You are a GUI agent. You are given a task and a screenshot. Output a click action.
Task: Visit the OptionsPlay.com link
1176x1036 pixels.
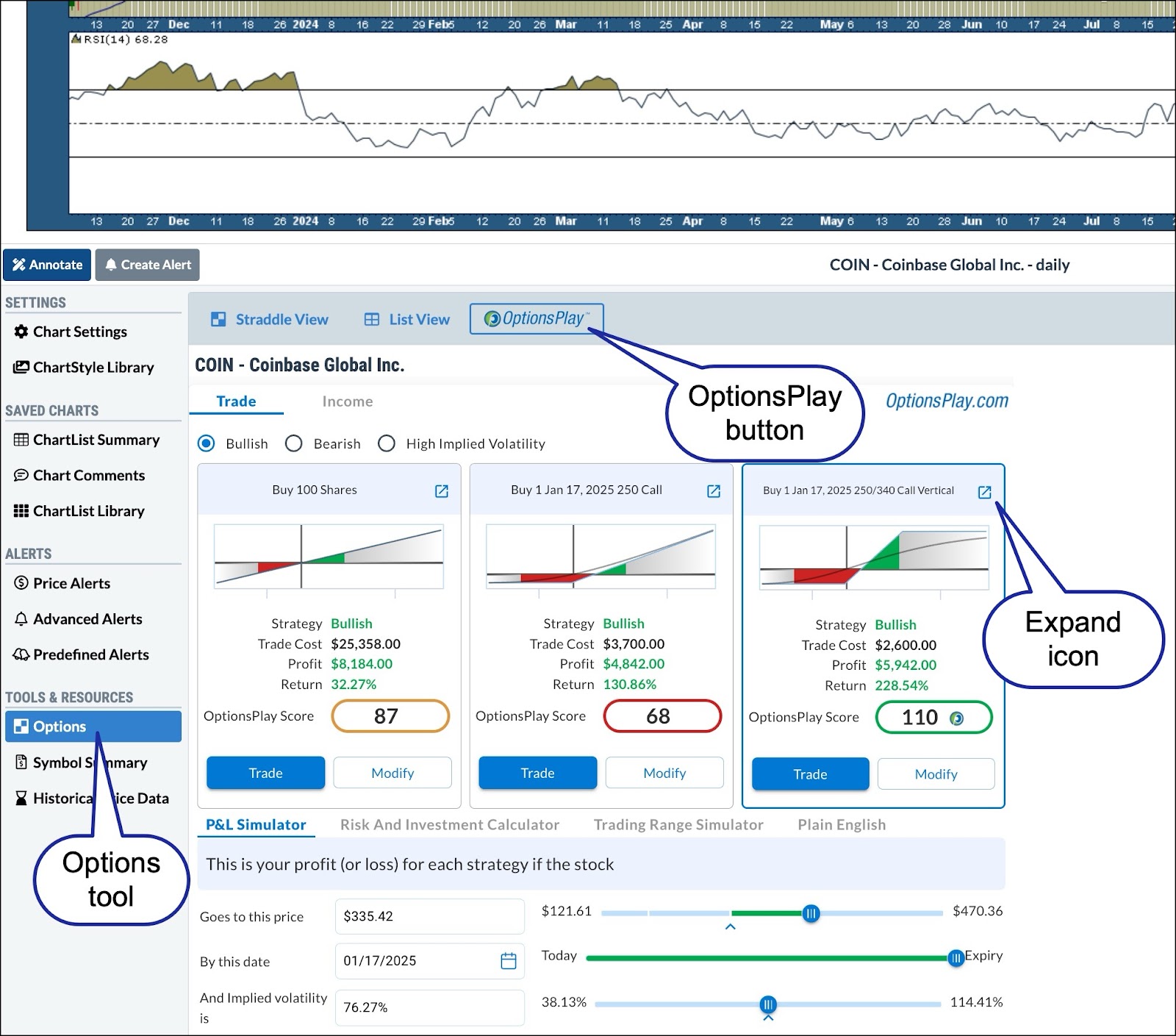(947, 401)
